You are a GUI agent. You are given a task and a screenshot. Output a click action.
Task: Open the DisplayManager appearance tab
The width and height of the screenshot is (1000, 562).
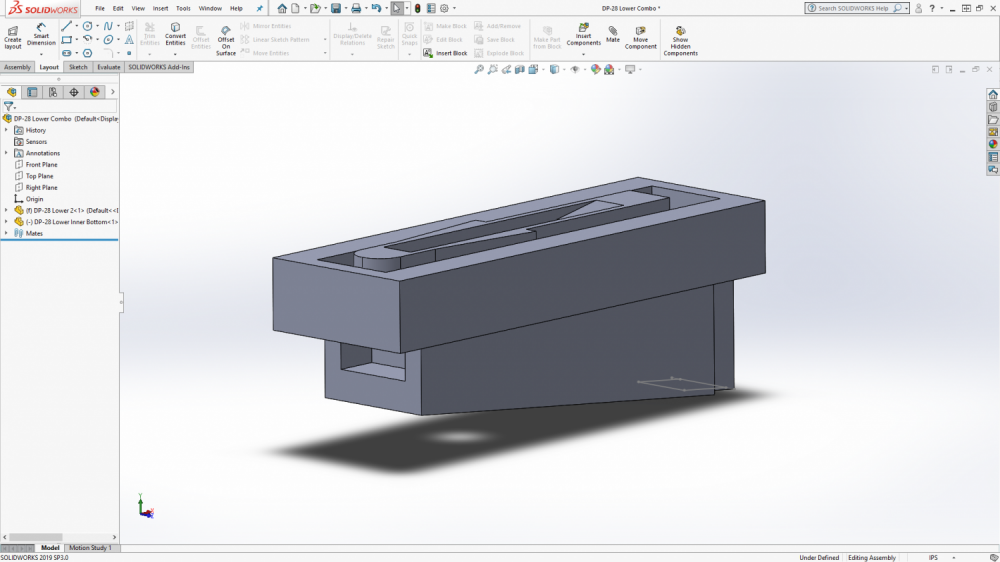click(95, 92)
